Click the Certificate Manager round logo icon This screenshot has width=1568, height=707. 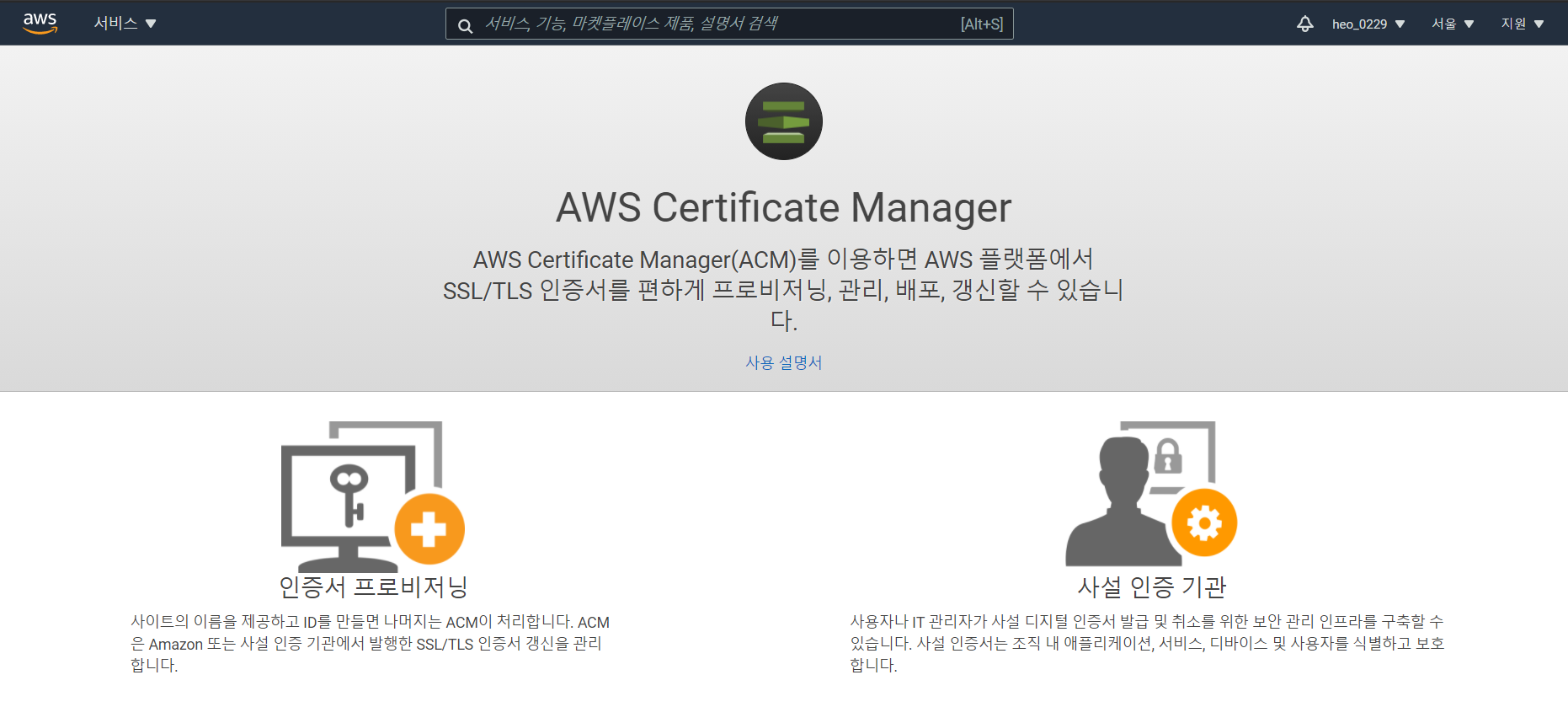pyautogui.click(x=784, y=121)
